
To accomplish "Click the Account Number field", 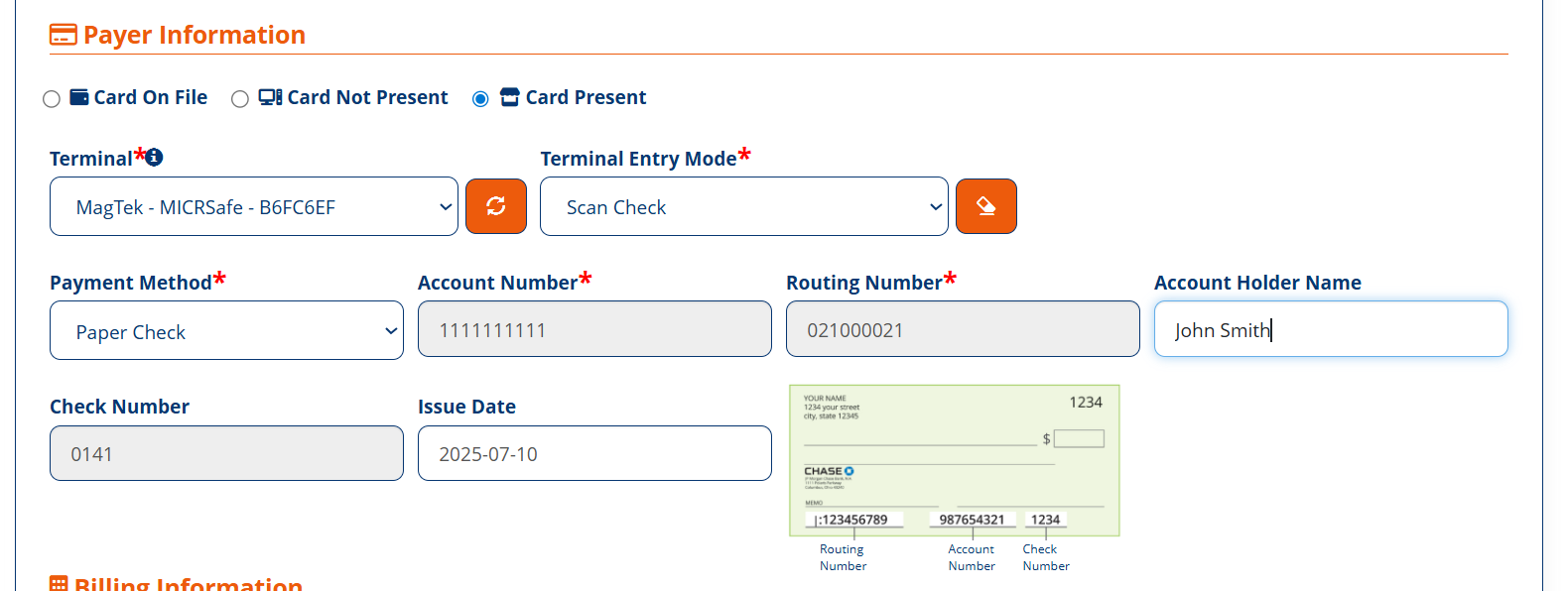I will tap(594, 329).
